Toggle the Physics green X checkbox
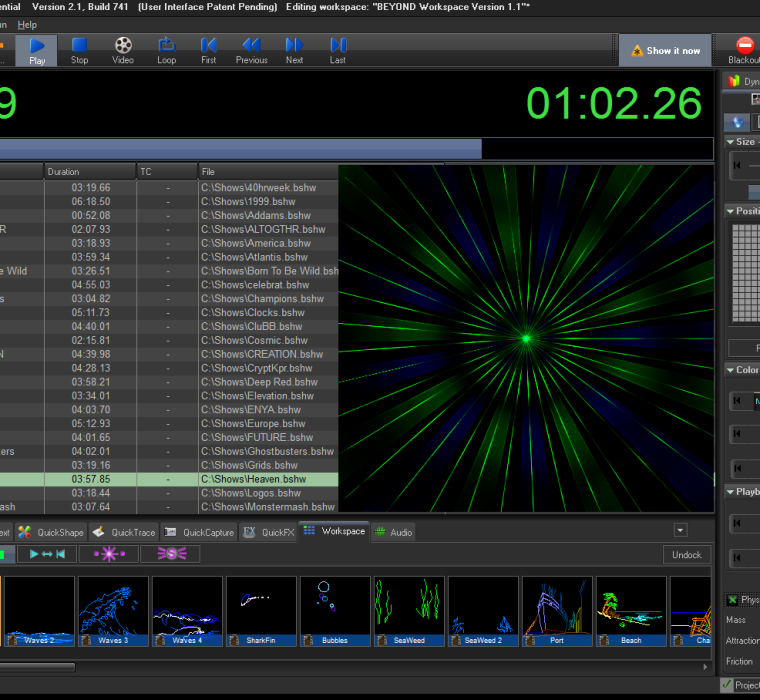760x700 pixels. (x=732, y=600)
